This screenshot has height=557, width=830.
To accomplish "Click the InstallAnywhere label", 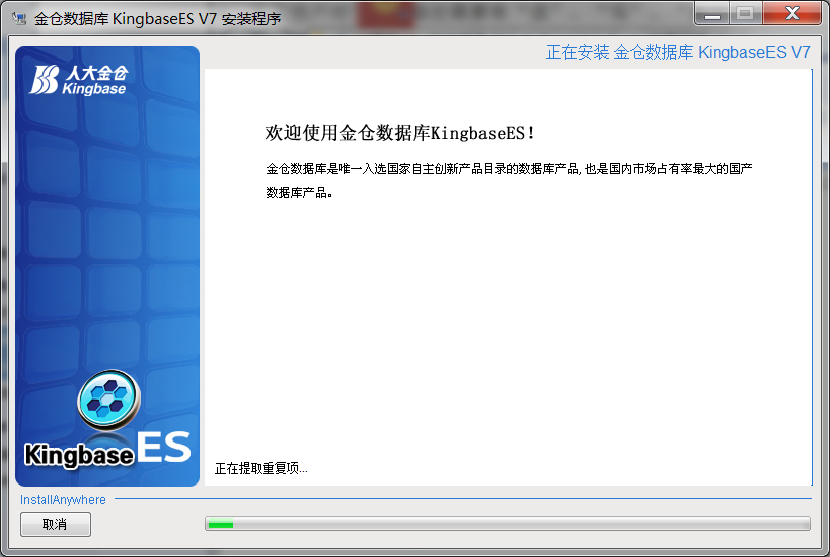I will point(62,499).
